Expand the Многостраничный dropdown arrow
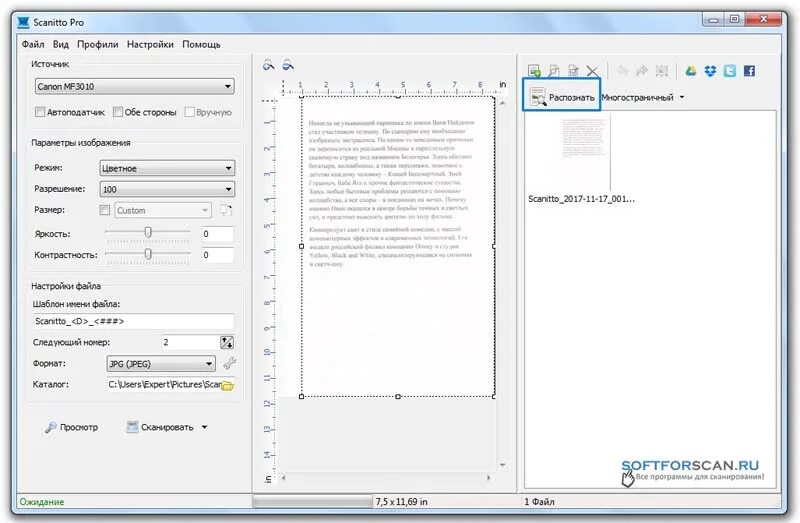Viewport: 800px width, 523px height. click(682, 97)
